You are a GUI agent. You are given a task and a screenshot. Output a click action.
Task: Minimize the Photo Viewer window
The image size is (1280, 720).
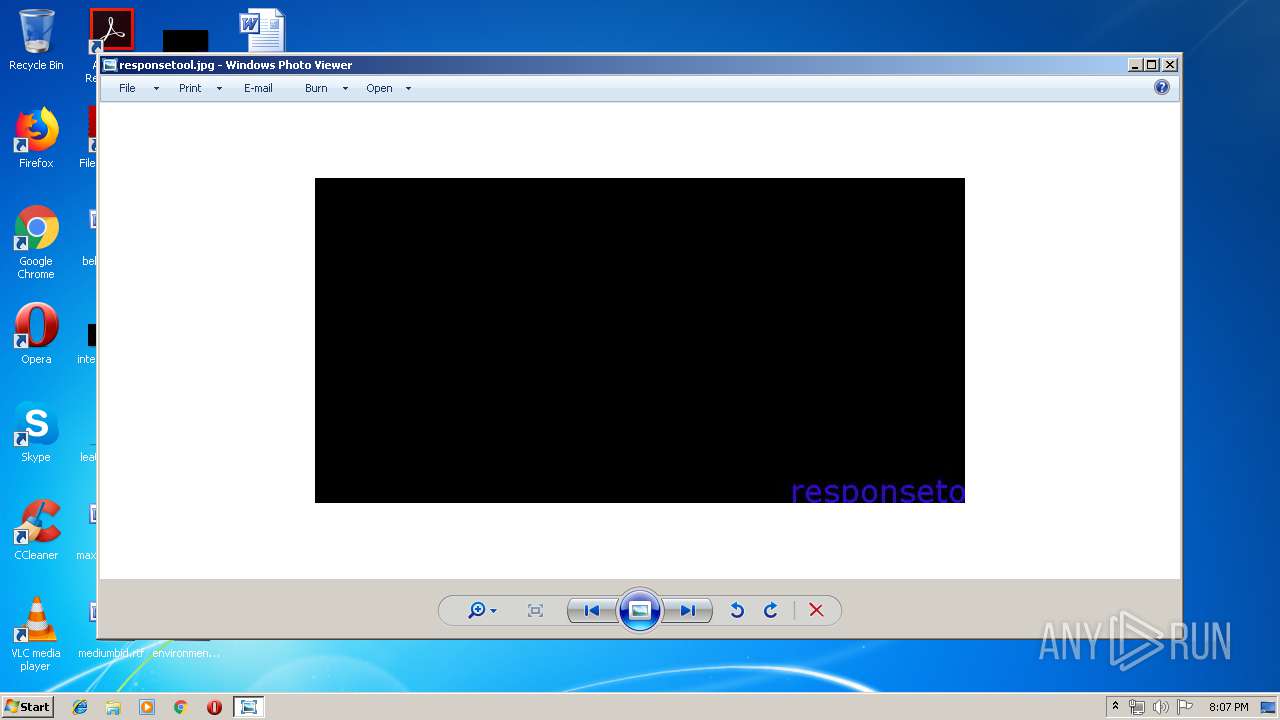(x=1135, y=65)
